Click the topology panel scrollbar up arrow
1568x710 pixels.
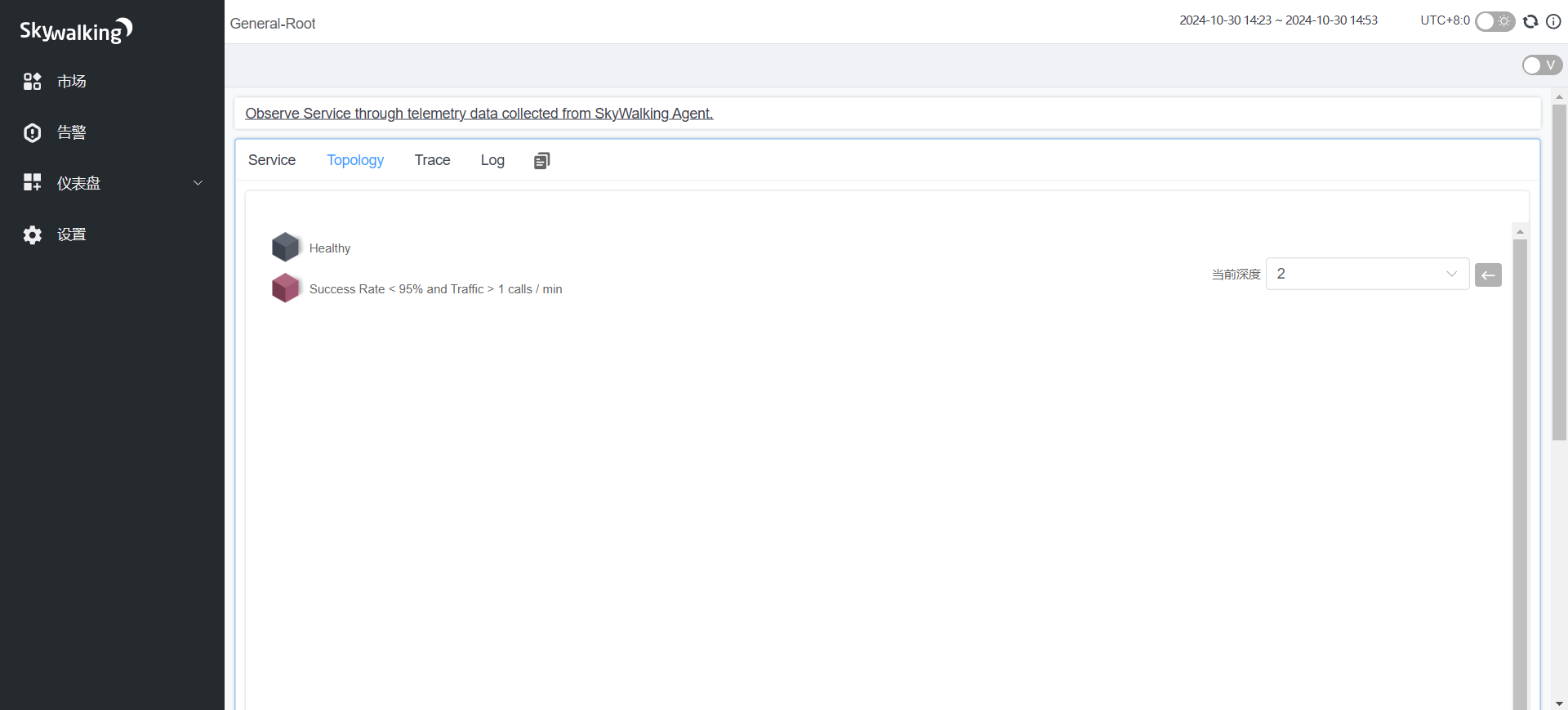1520,231
